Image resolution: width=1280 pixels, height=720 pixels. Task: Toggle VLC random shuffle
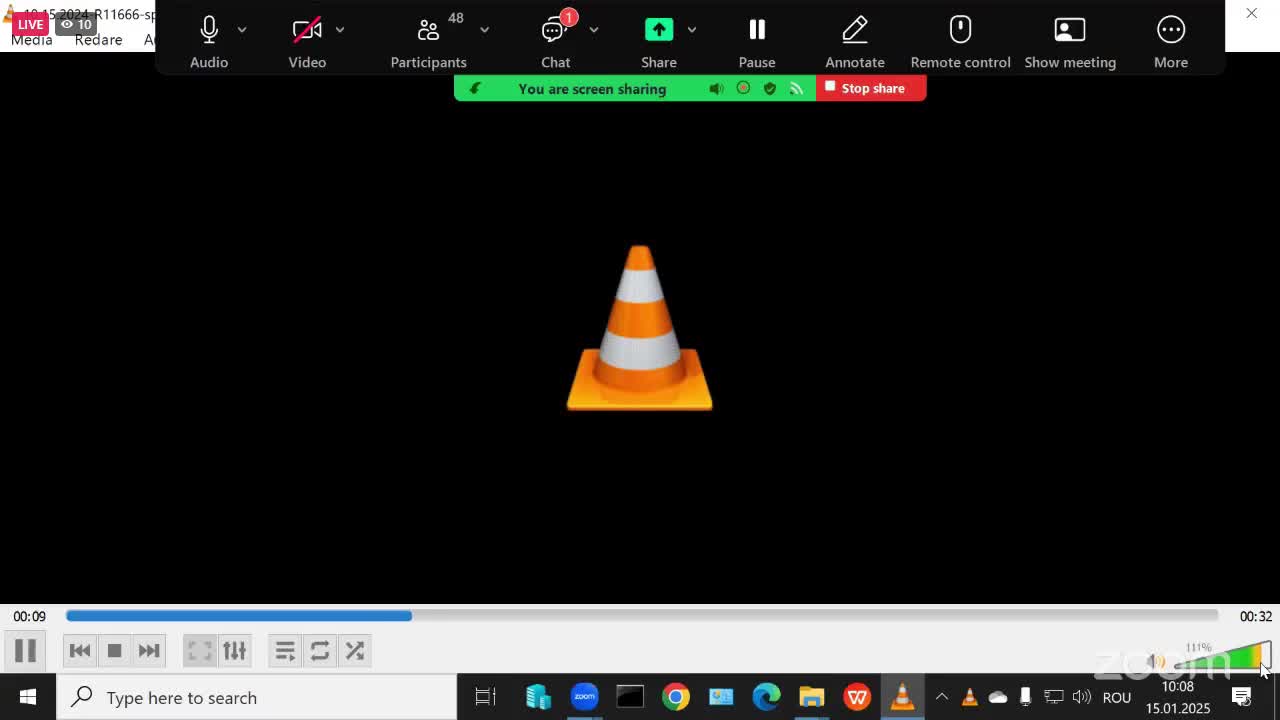coord(355,651)
